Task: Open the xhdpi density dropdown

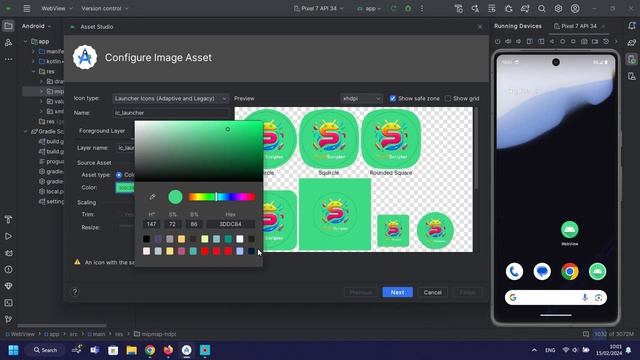Action: click(362, 98)
